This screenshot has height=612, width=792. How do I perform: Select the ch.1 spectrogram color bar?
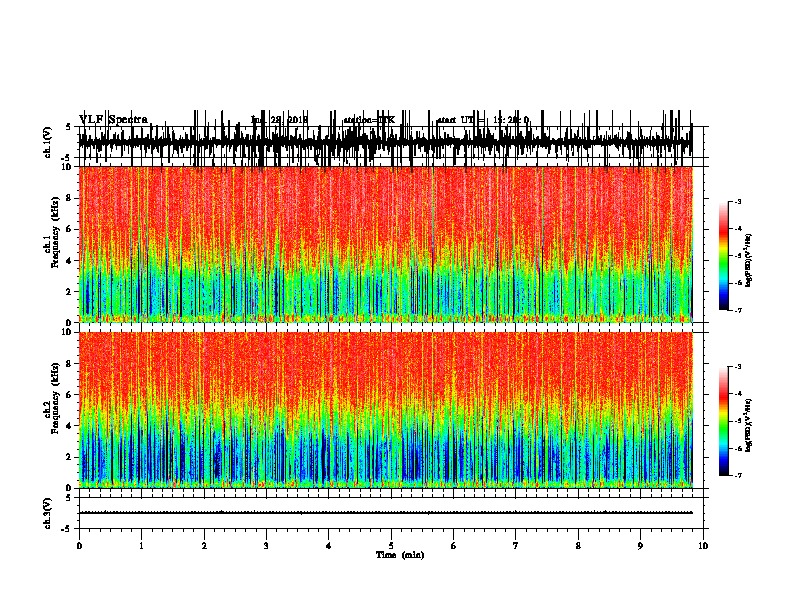pos(724,256)
